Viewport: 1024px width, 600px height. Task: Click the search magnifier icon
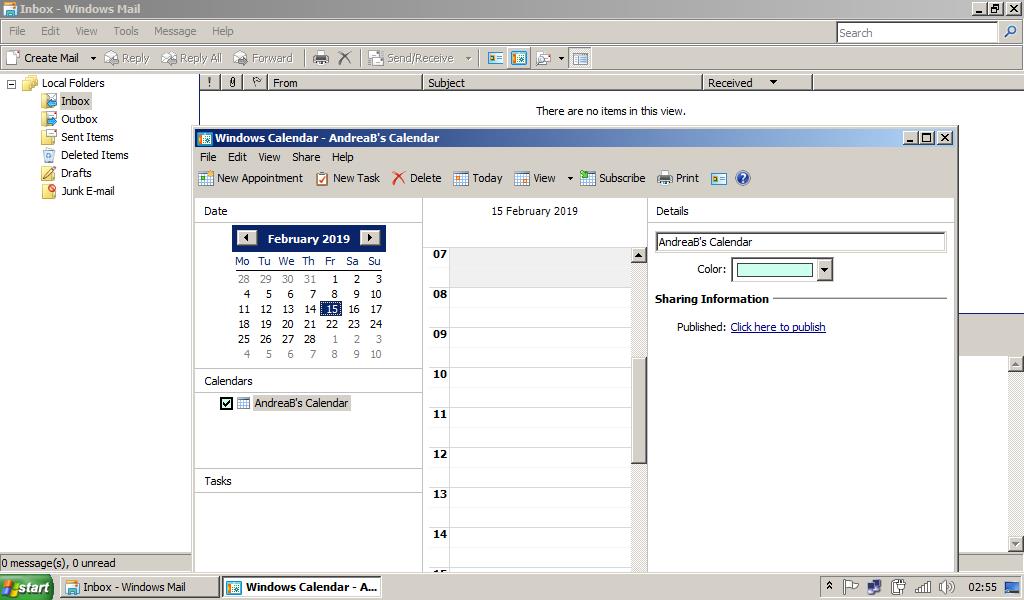(x=1010, y=32)
